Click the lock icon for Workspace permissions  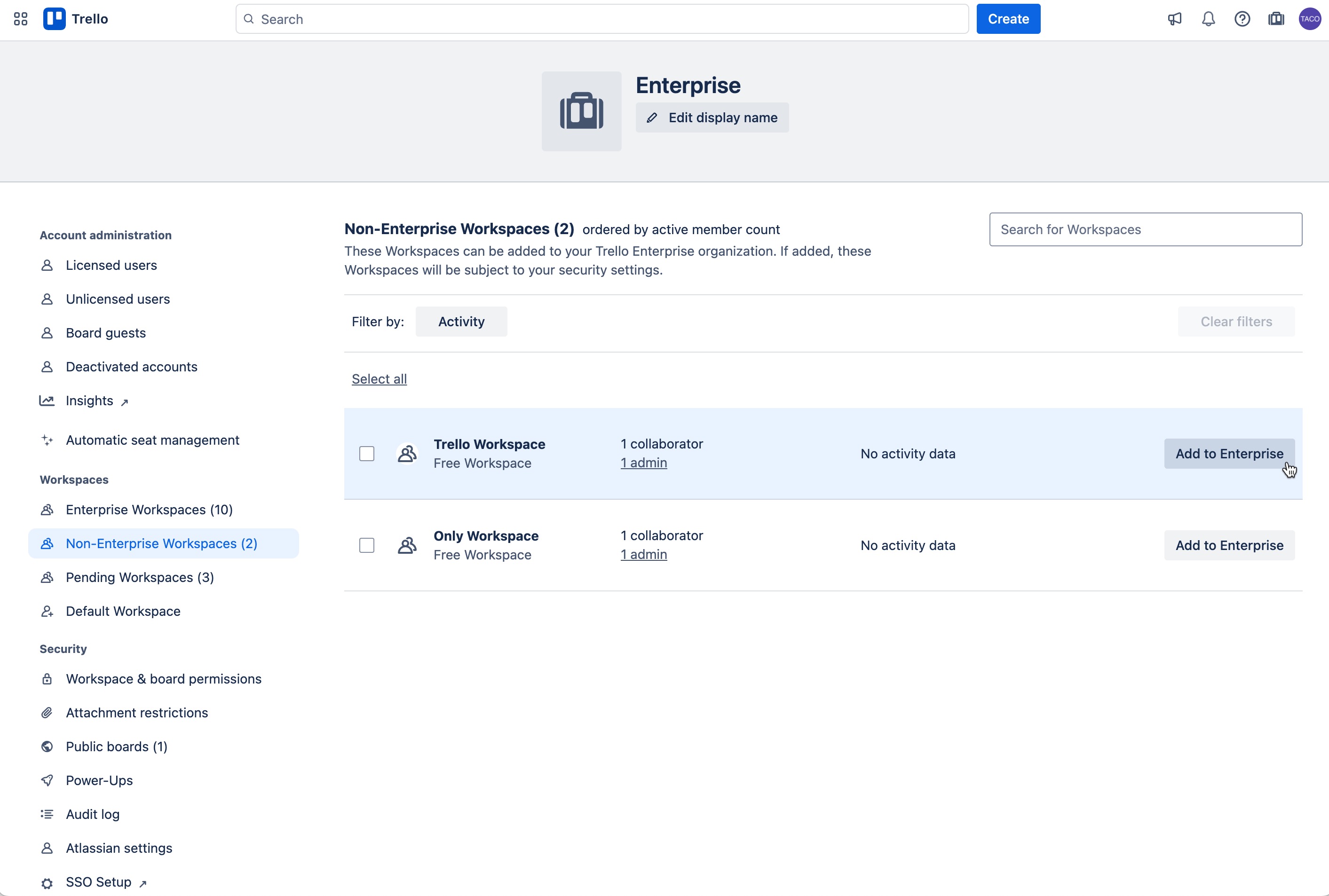(x=47, y=679)
